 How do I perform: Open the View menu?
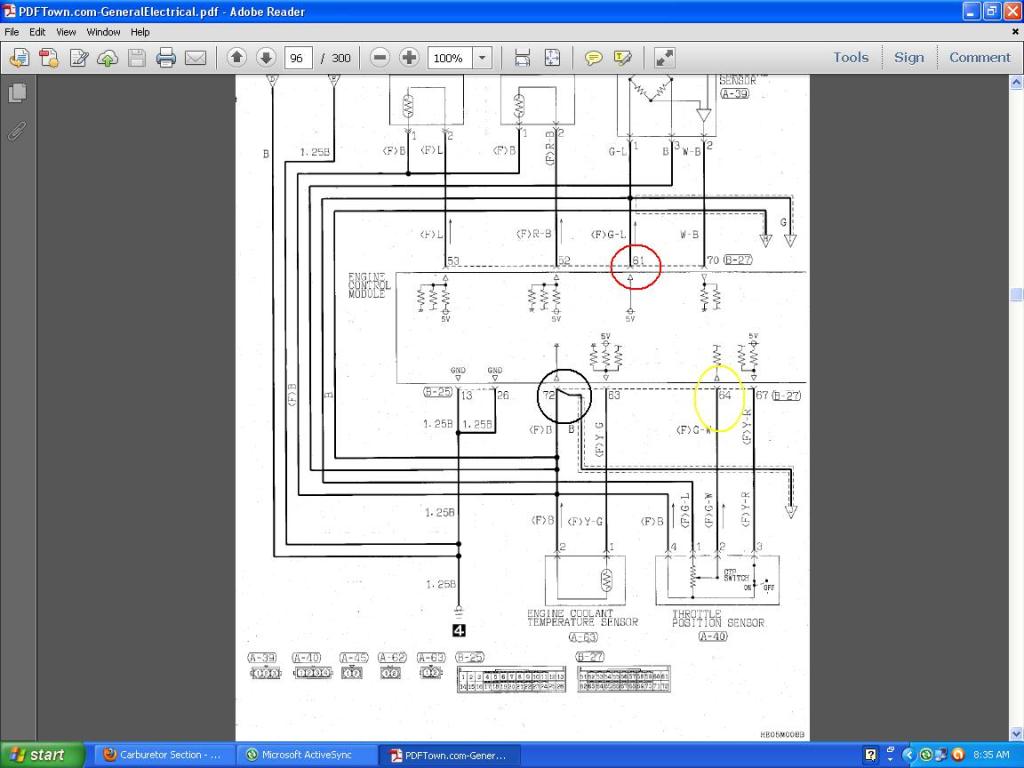[x=66, y=32]
